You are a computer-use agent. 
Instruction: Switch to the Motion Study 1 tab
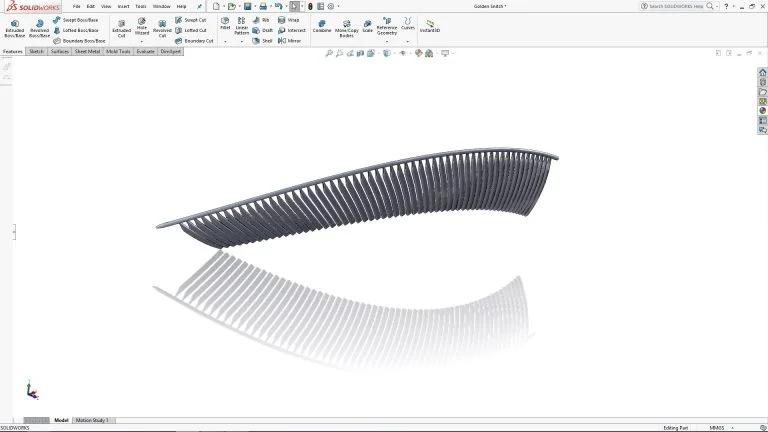(x=92, y=420)
